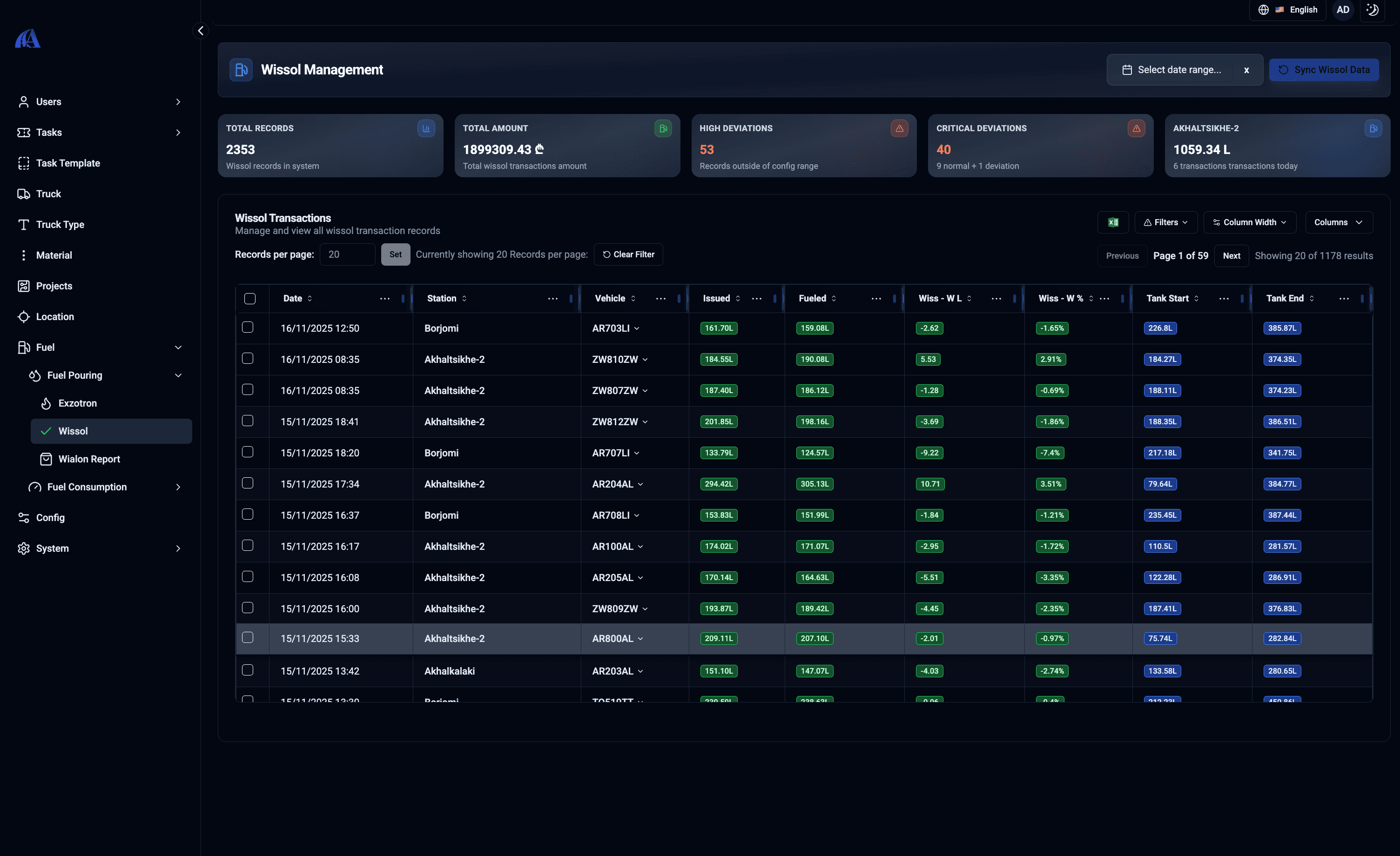Click the Previous page button
1400x856 pixels.
(x=1122, y=255)
